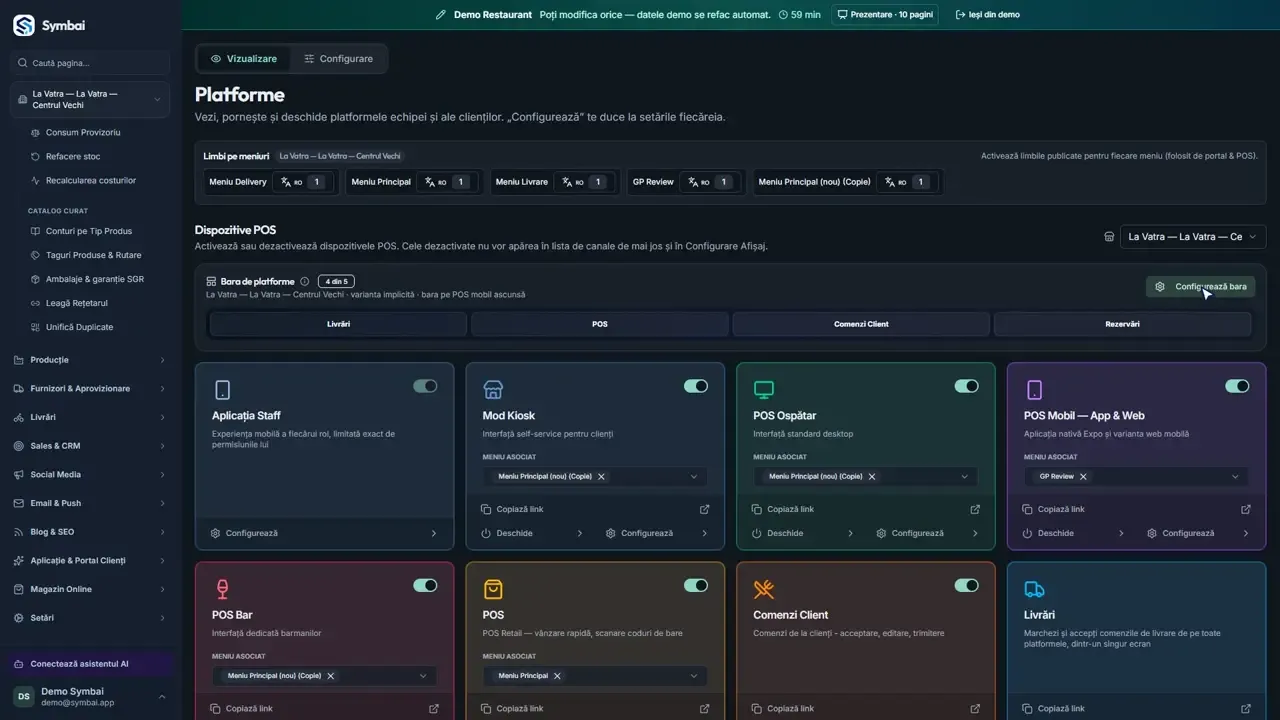Click the POS Bar wine glass icon
This screenshot has height=720, width=1280.
point(222,589)
